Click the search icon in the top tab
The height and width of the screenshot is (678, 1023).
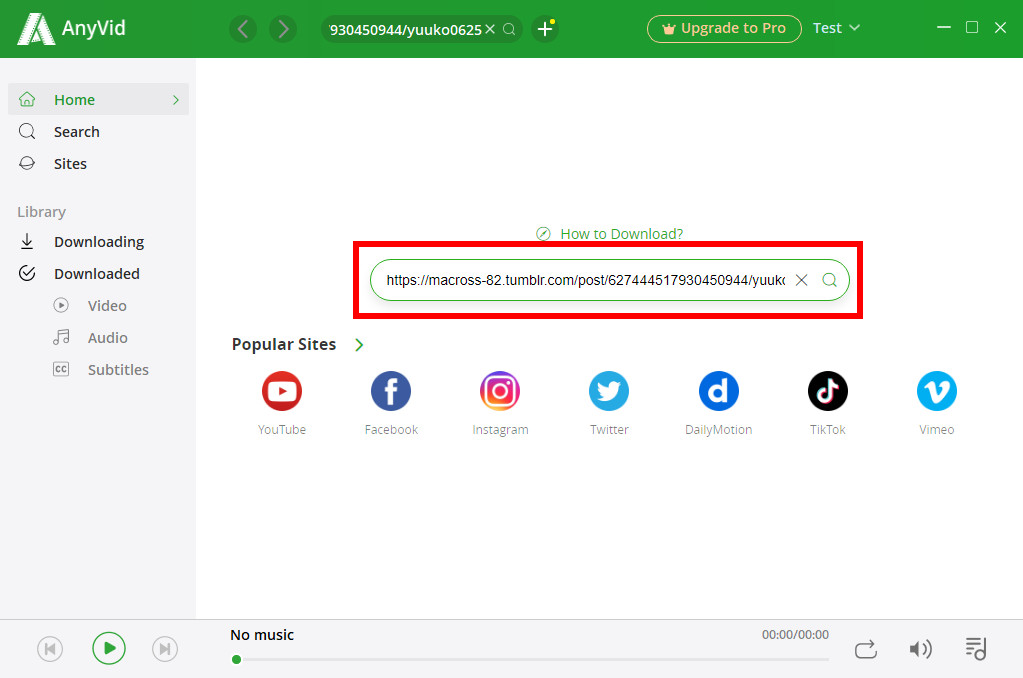510,29
